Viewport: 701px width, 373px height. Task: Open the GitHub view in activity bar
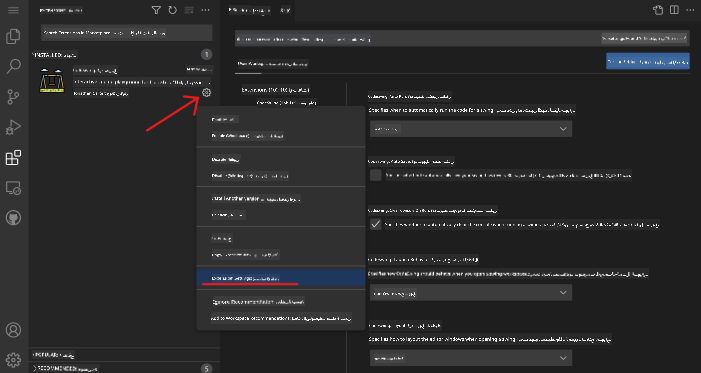pos(13,218)
